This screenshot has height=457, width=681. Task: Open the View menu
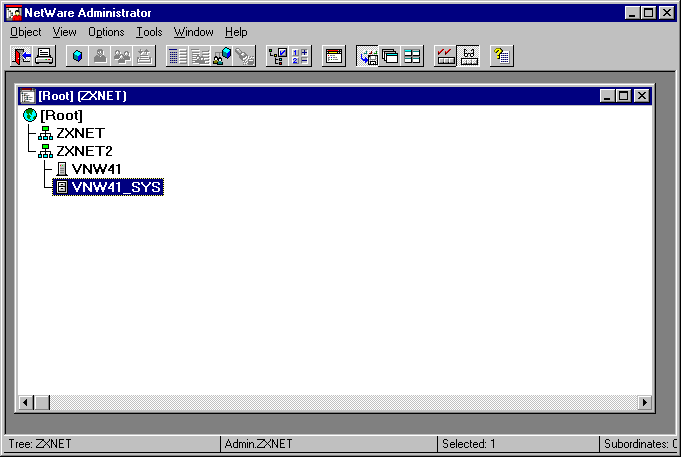[64, 32]
